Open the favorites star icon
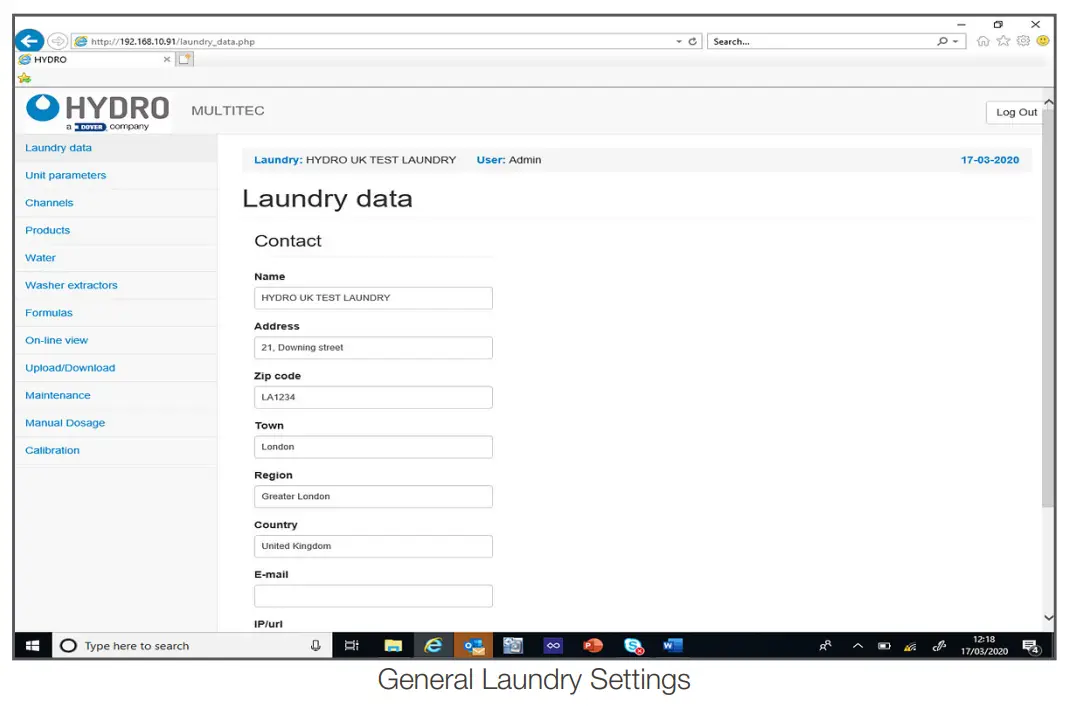Viewport: 1075px width, 706px height. 1003,41
